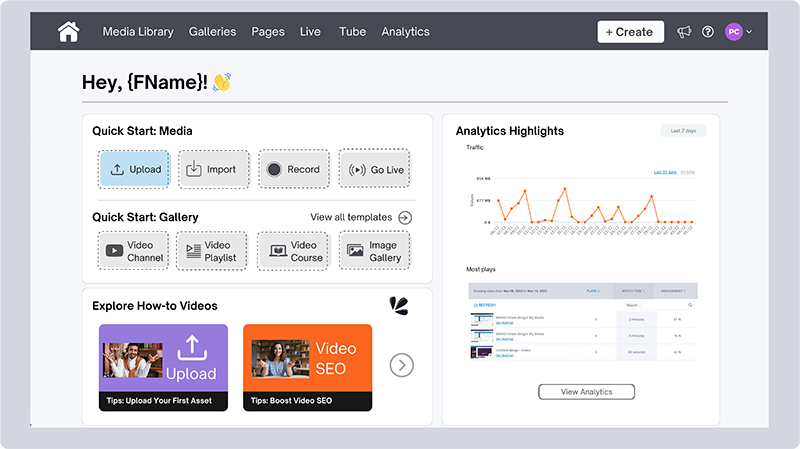Open the Live menu

(310, 32)
